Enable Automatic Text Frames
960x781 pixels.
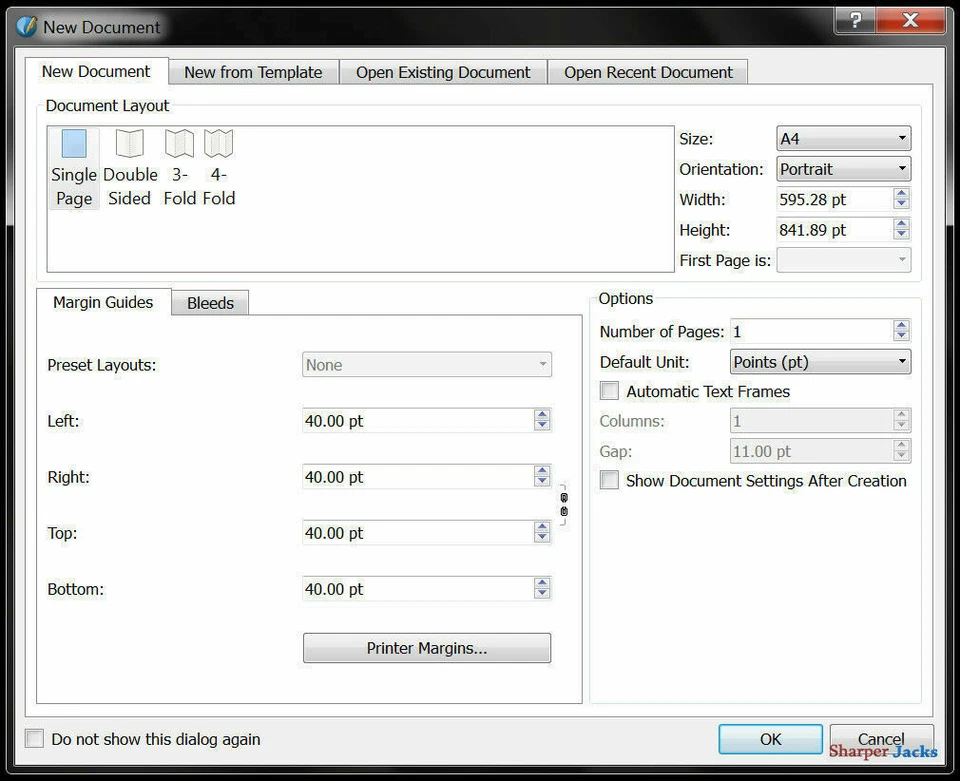tap(609, 390)
